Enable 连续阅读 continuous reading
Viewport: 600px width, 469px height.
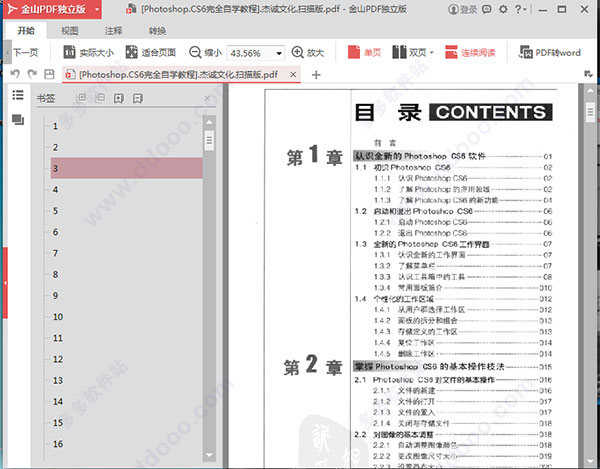(470, 52)
